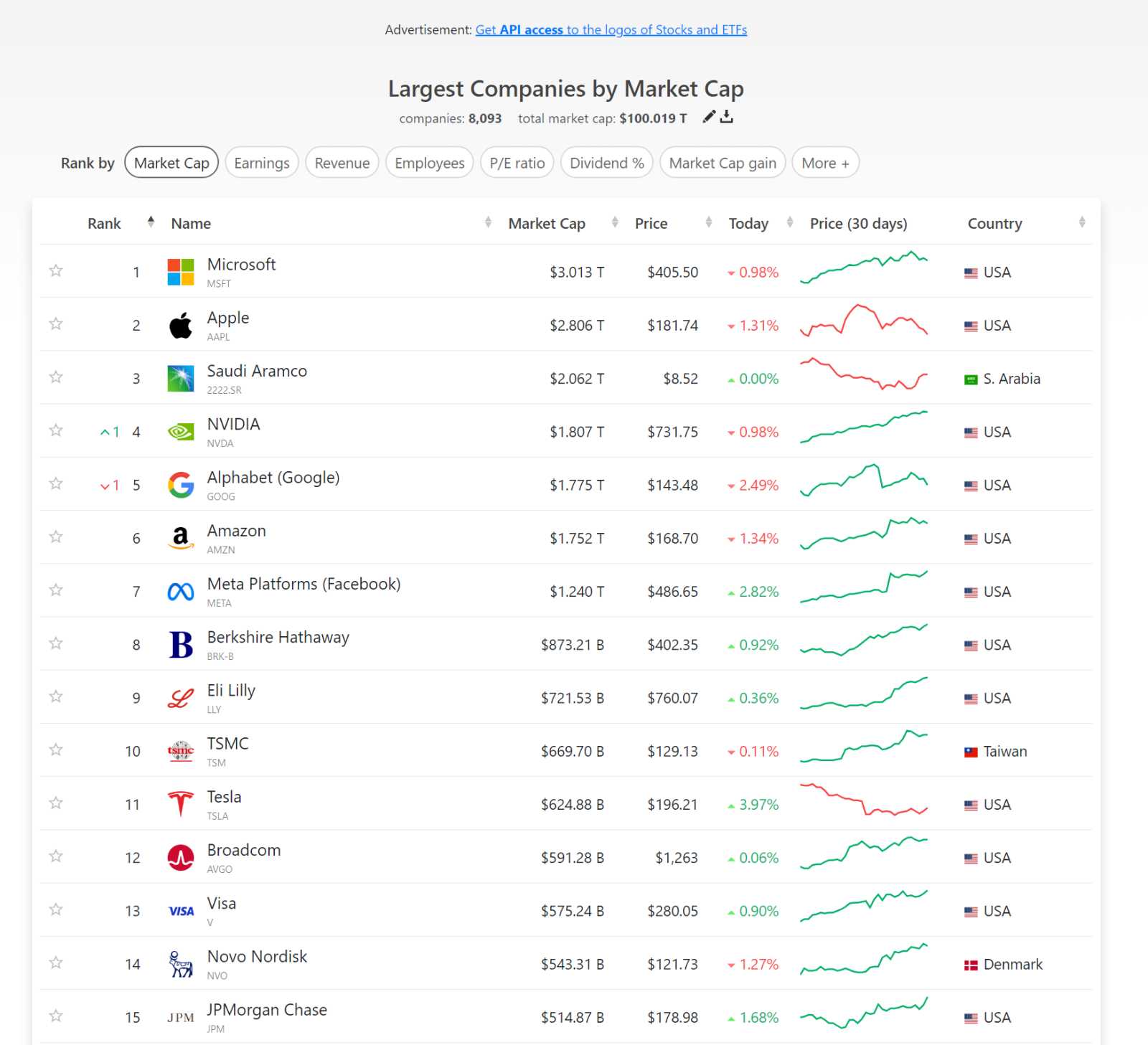Click the TSMC logo icon
Screen dimensions: 1148x1045
[181, 751]
